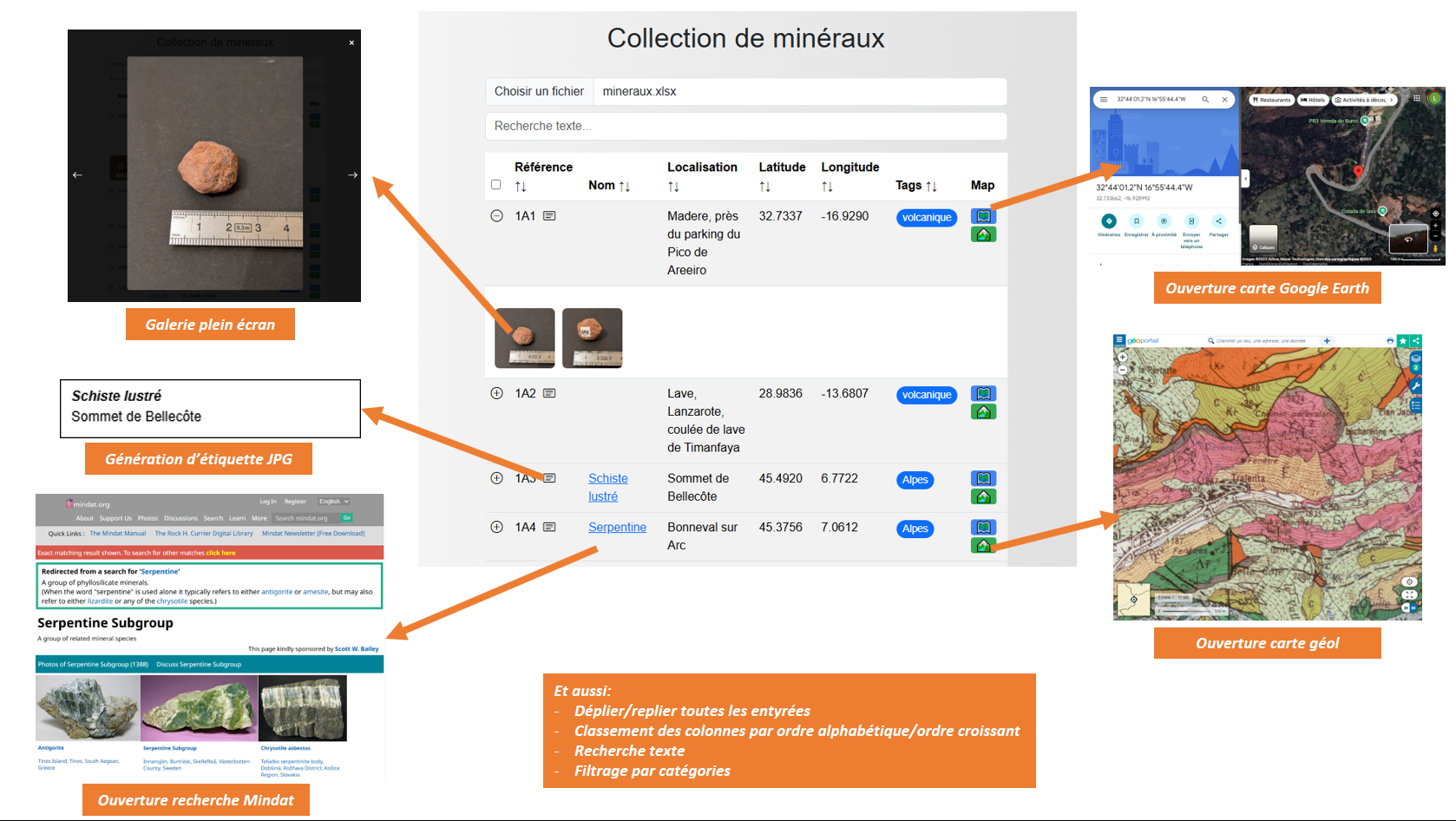
Task: Open first rock thumbnail in gallery
Action: click(x=524, y=338)
